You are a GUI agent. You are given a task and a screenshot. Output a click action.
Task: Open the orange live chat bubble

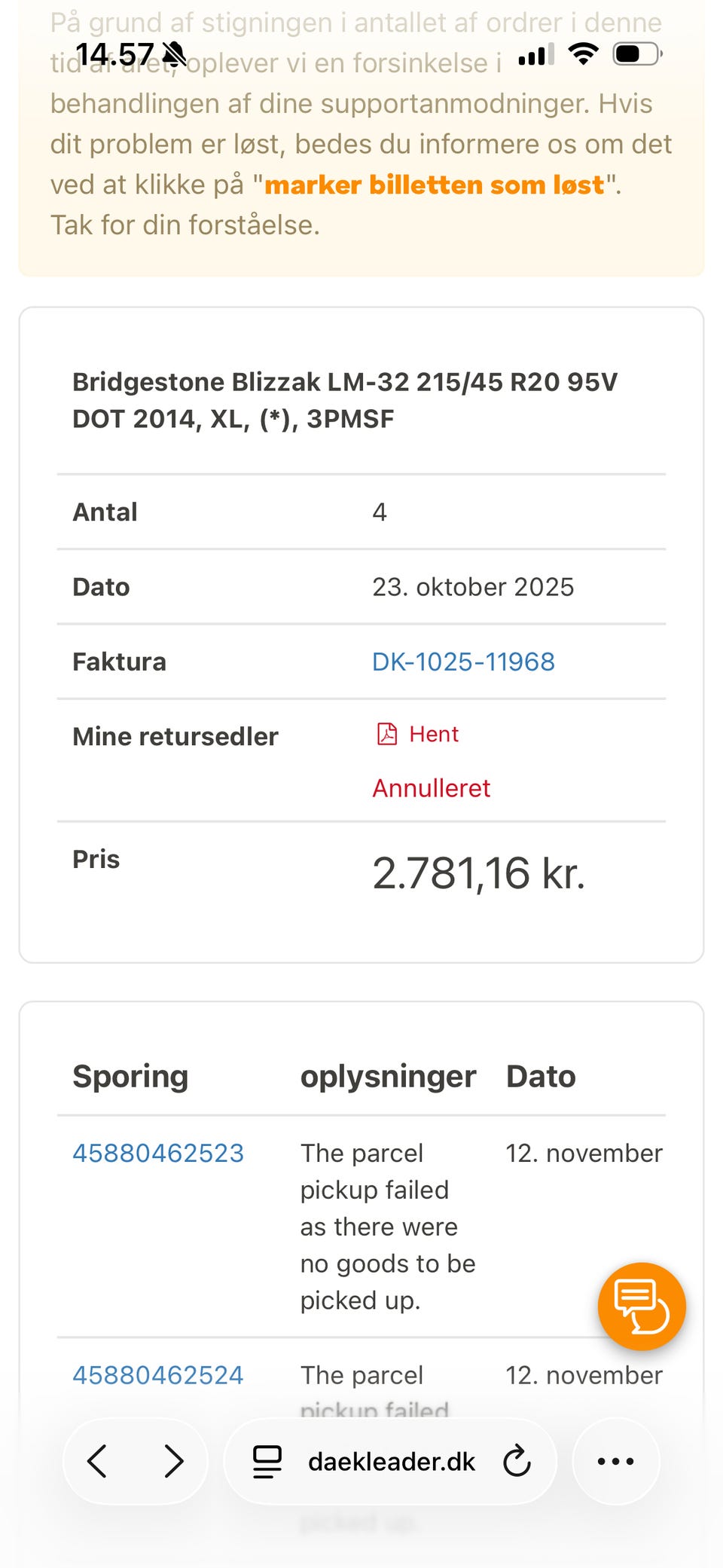point(642,1307)
